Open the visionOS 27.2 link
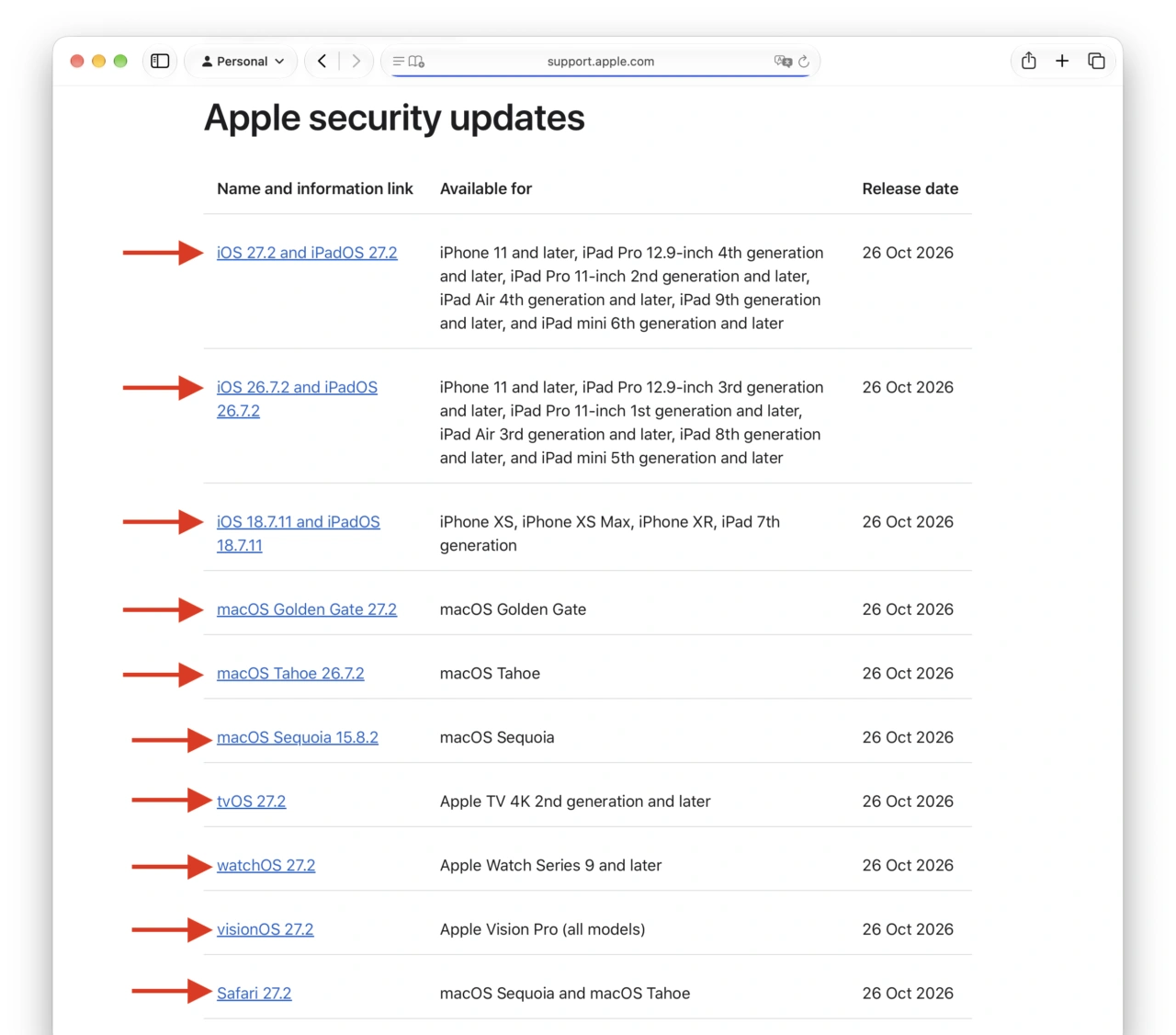This screenshot has height=1035, width=1176. pyautogui.click(x=266, y=929)
